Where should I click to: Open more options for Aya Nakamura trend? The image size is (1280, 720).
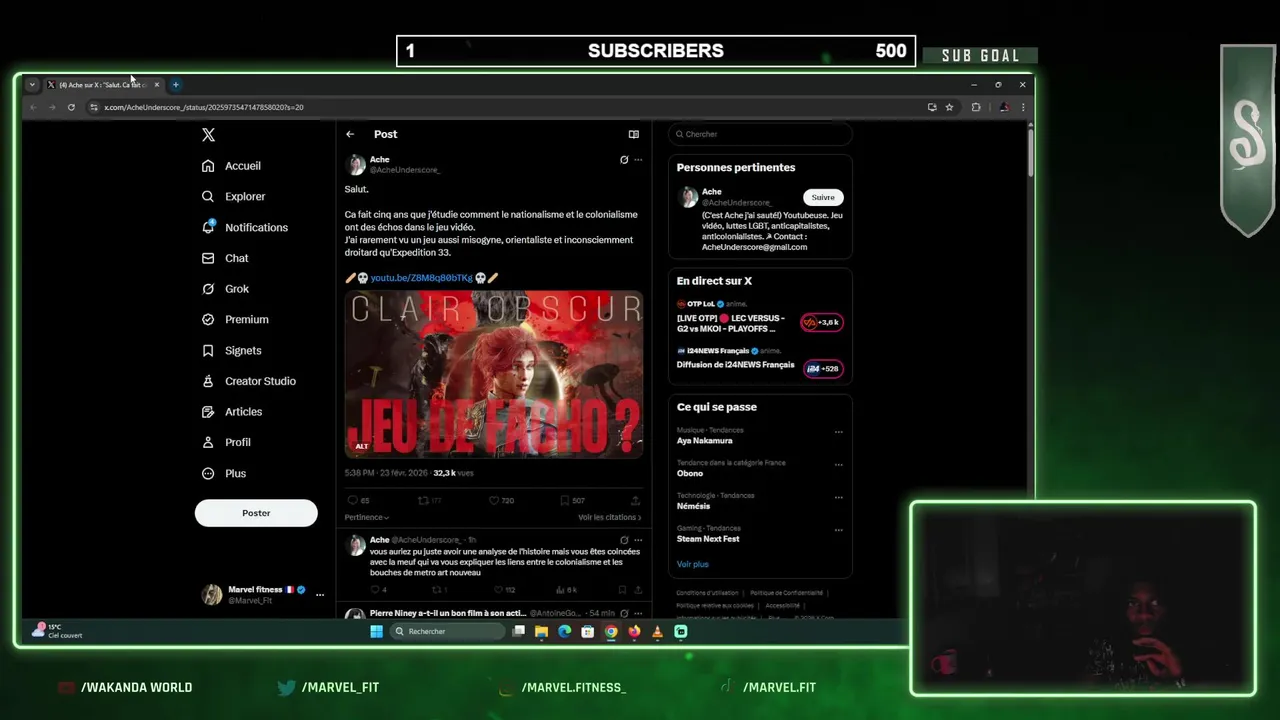(x=838, y=432)
